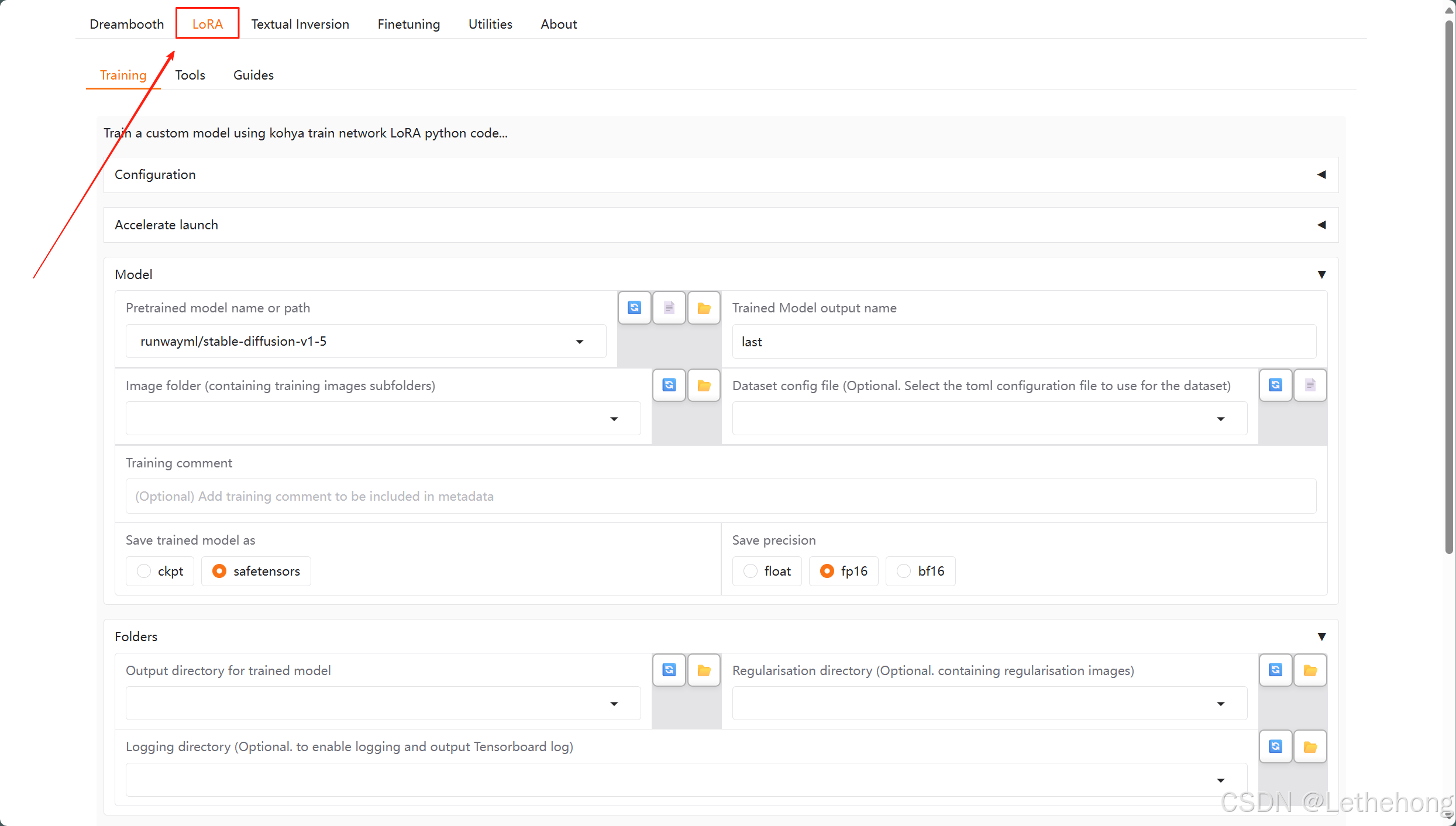This screenshot has width=1456, height=826.
Task: Click the page's vertical scrollbar
Action: pyautogui.click(x=1448, y=287)
